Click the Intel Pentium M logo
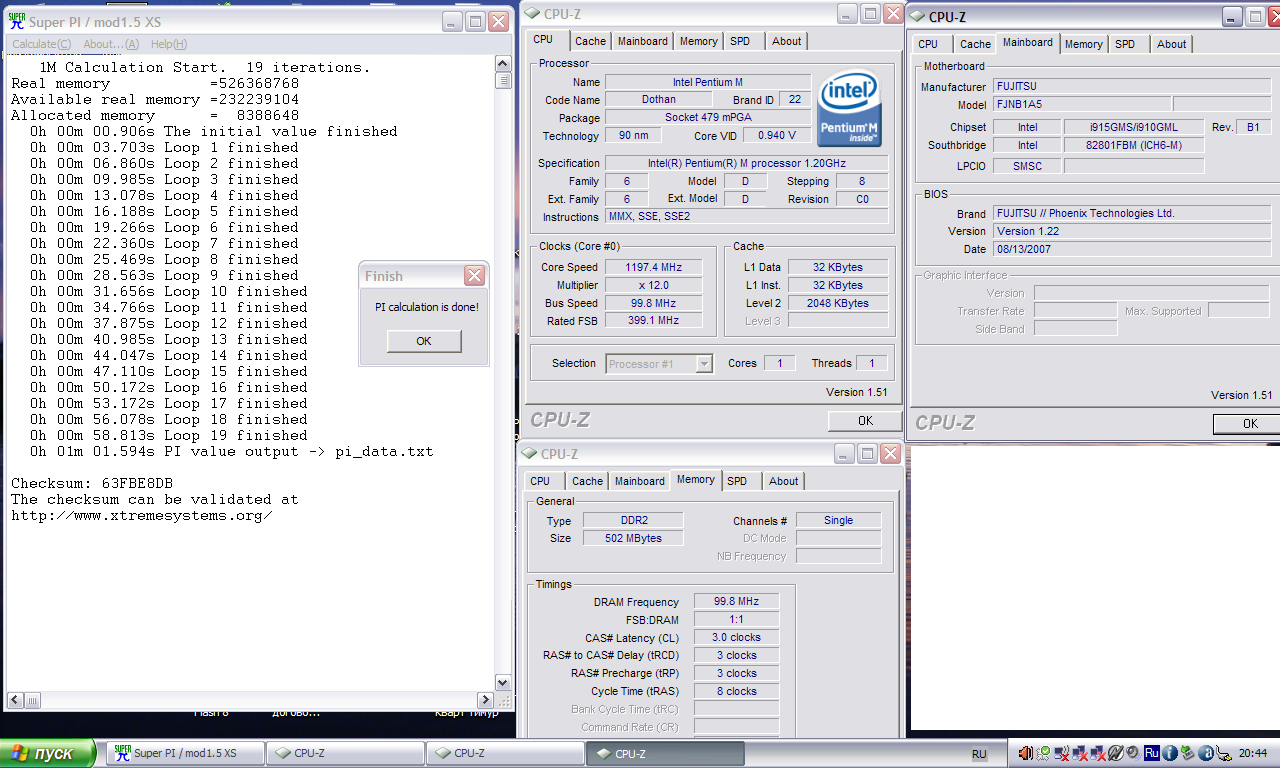Screen dimensions: 1280x768 coord(848,109)
